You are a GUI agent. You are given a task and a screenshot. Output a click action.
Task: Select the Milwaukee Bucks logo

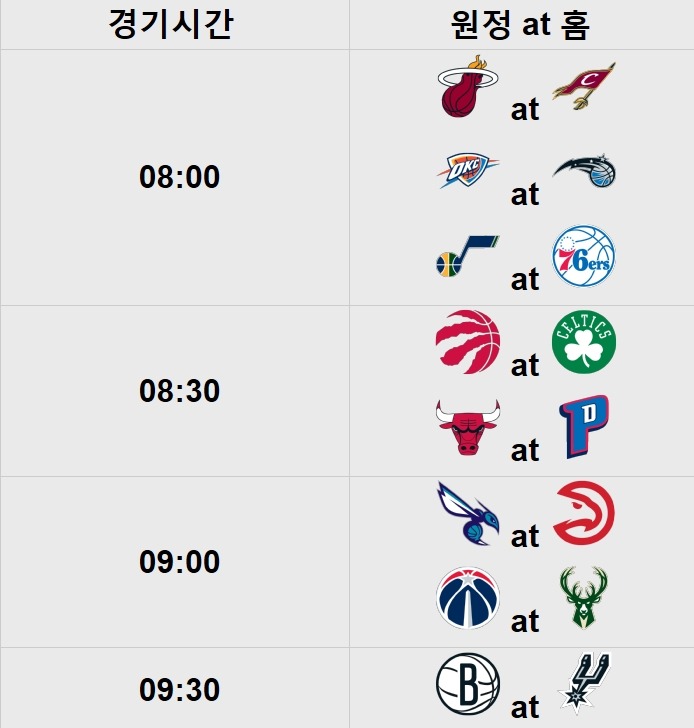[584, 598]
